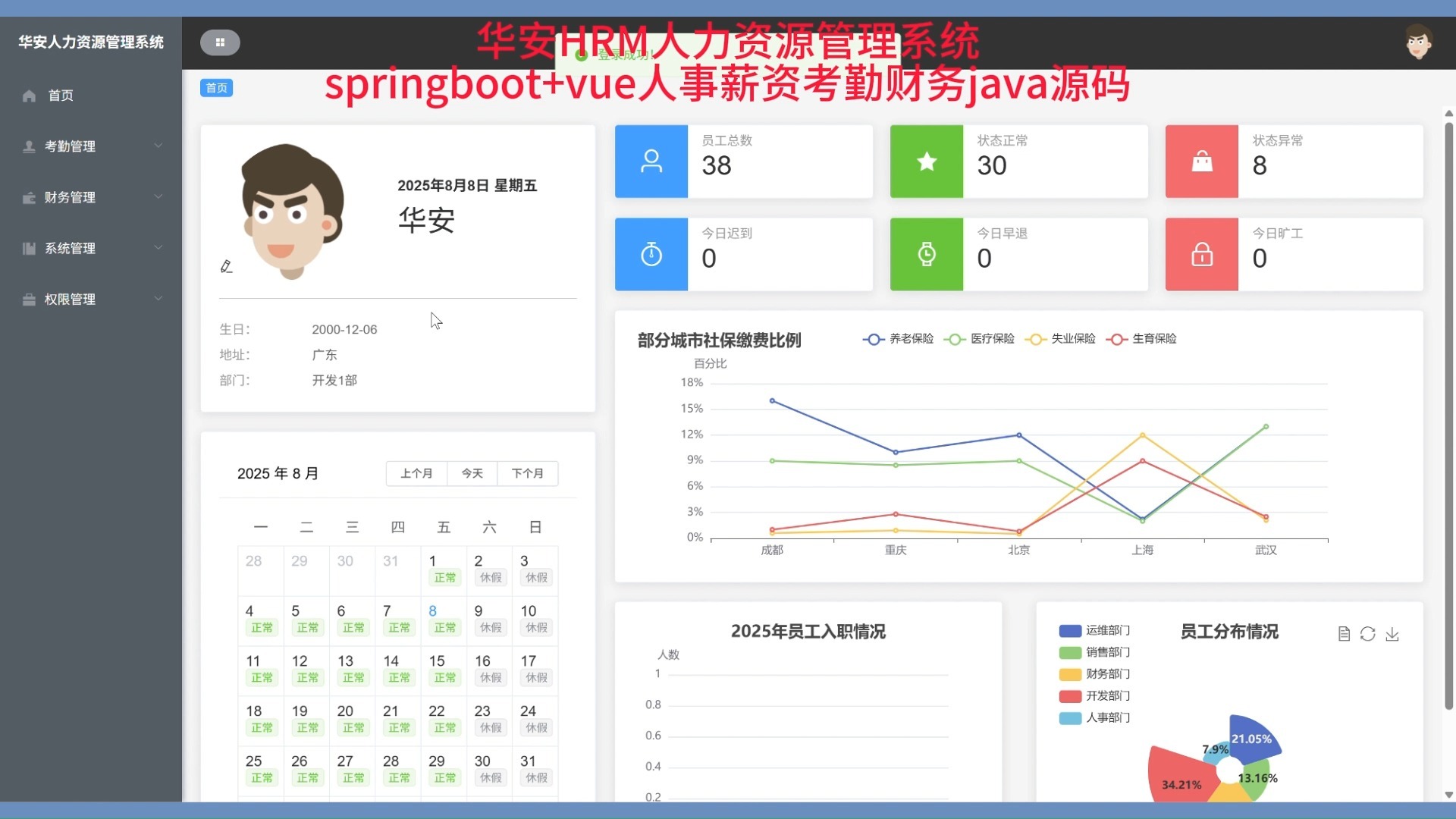Toggle 医疗保险 legend series visibility
Screen dimensions: 1456x819
point(979,339)
